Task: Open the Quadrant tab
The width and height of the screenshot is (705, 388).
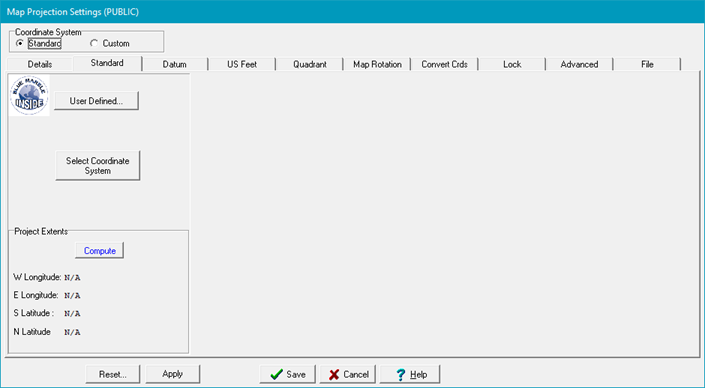Action: (310, 64)
